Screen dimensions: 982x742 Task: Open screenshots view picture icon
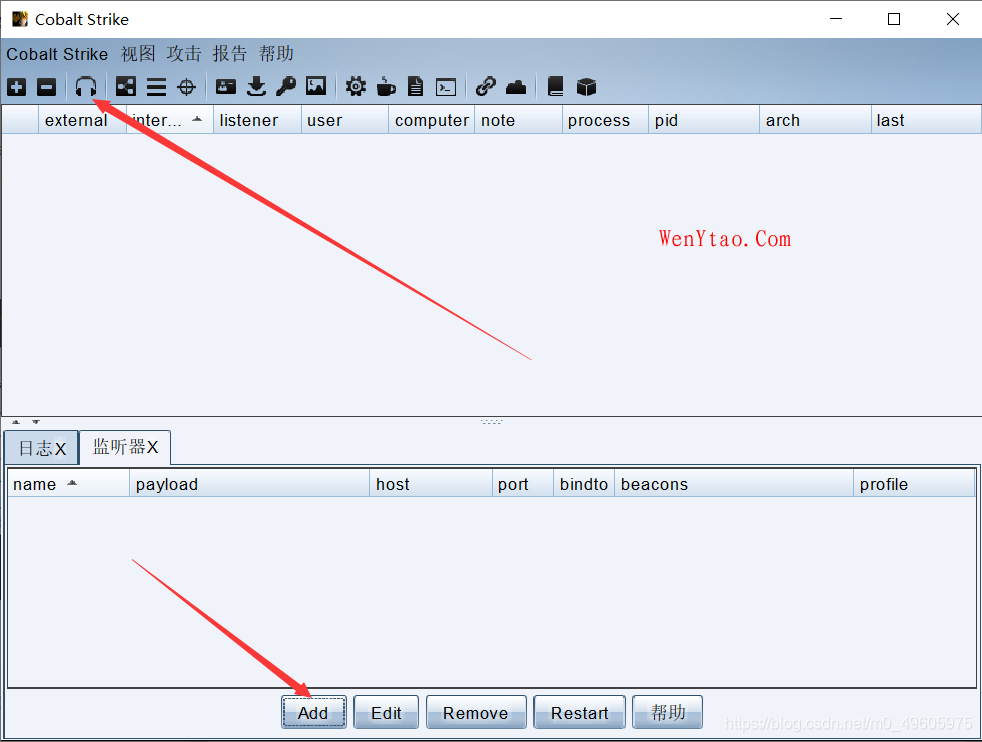click(316, 86)
